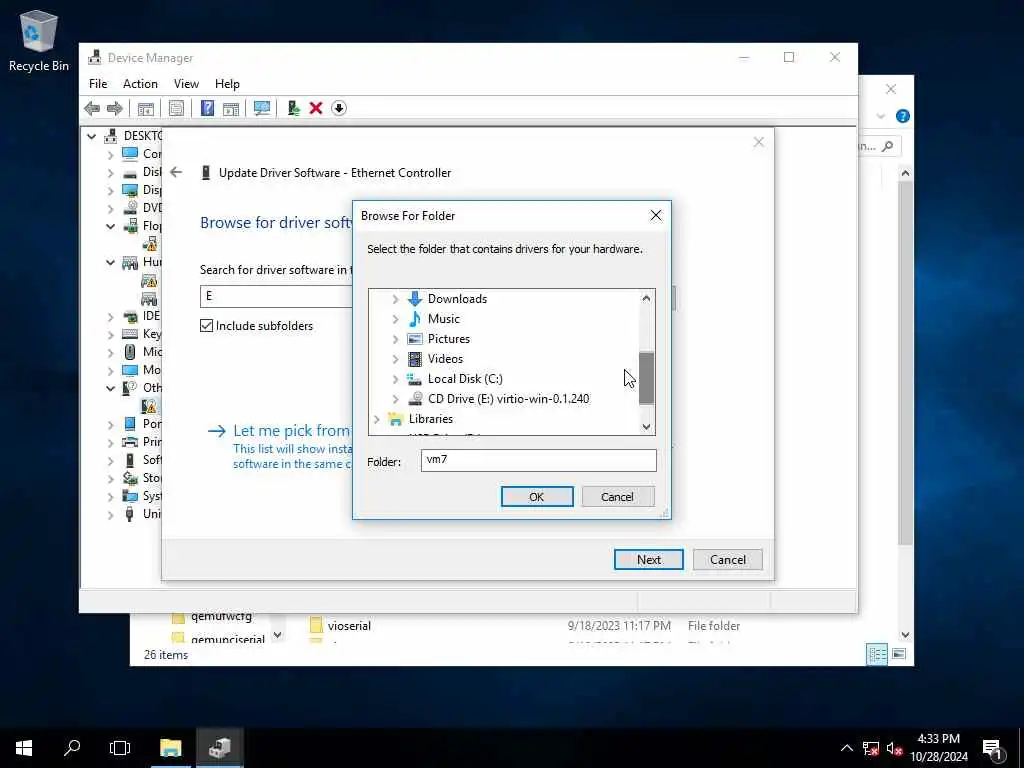Open the Help menu in Device Manager

(x=227, y=84)
